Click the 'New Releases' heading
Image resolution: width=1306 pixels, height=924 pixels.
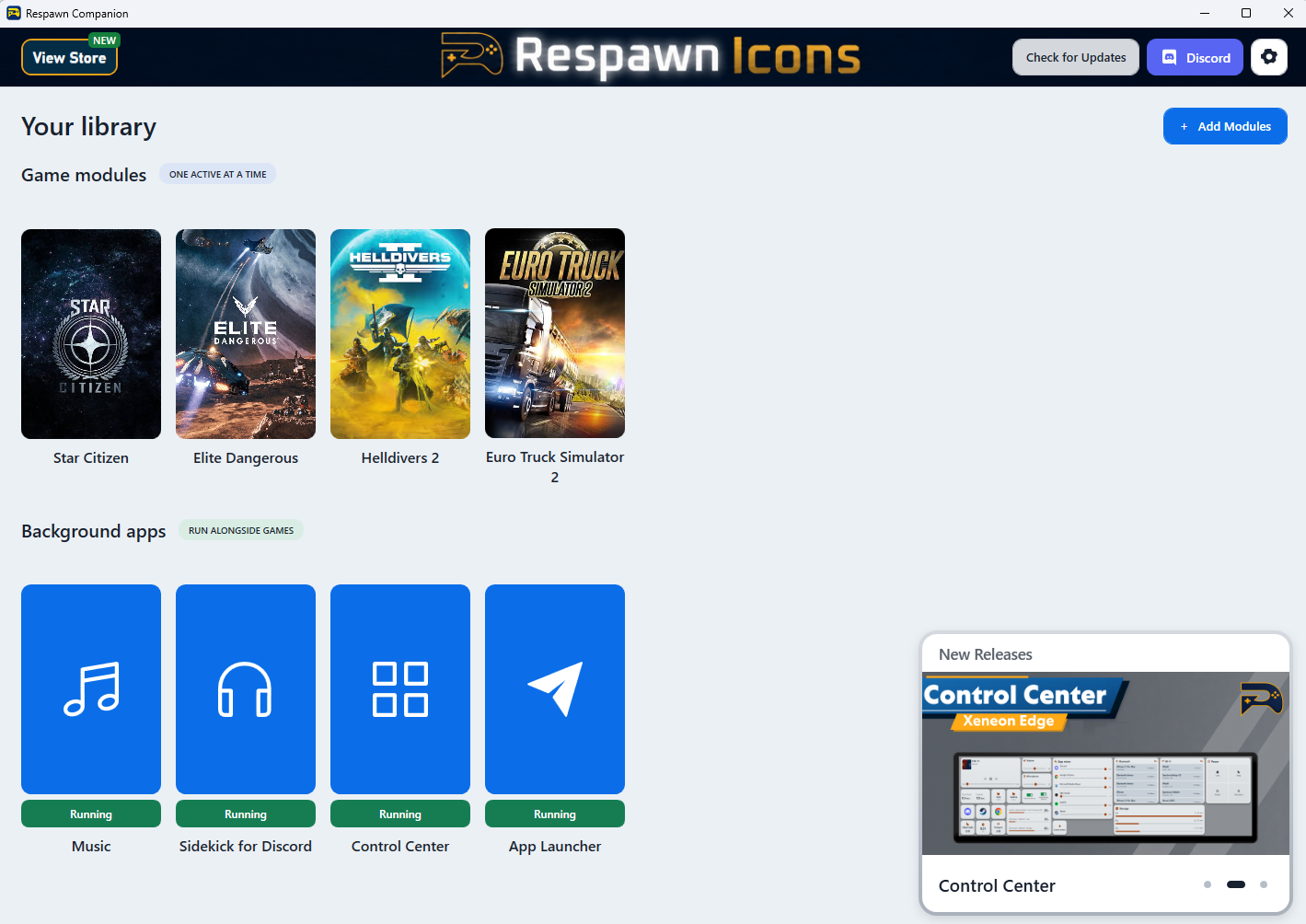986,654
